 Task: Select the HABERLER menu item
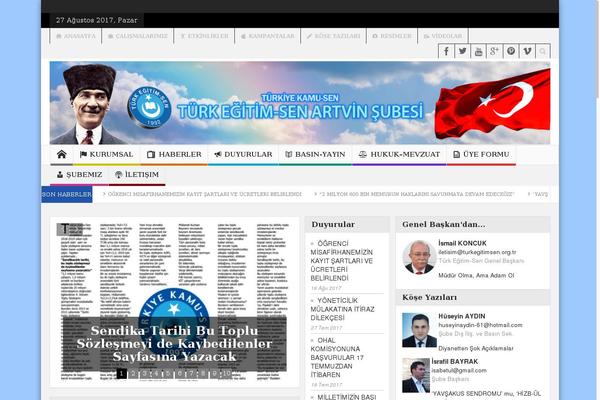click(174, 154)
